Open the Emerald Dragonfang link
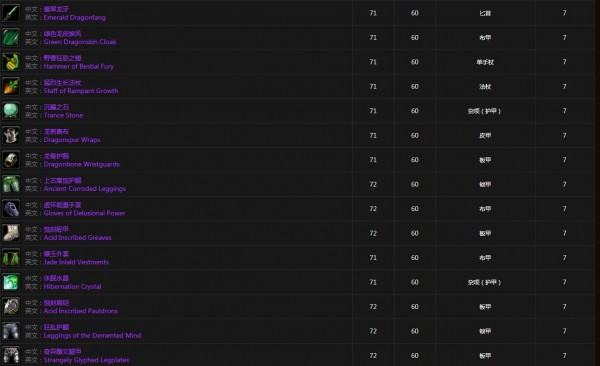 point(75,18)
